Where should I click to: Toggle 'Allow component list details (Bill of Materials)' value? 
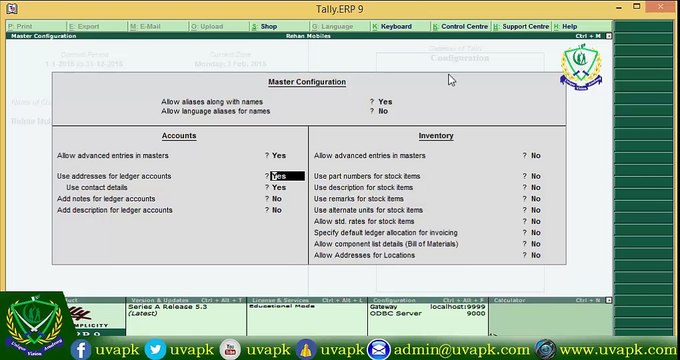[x=536, y=244]
